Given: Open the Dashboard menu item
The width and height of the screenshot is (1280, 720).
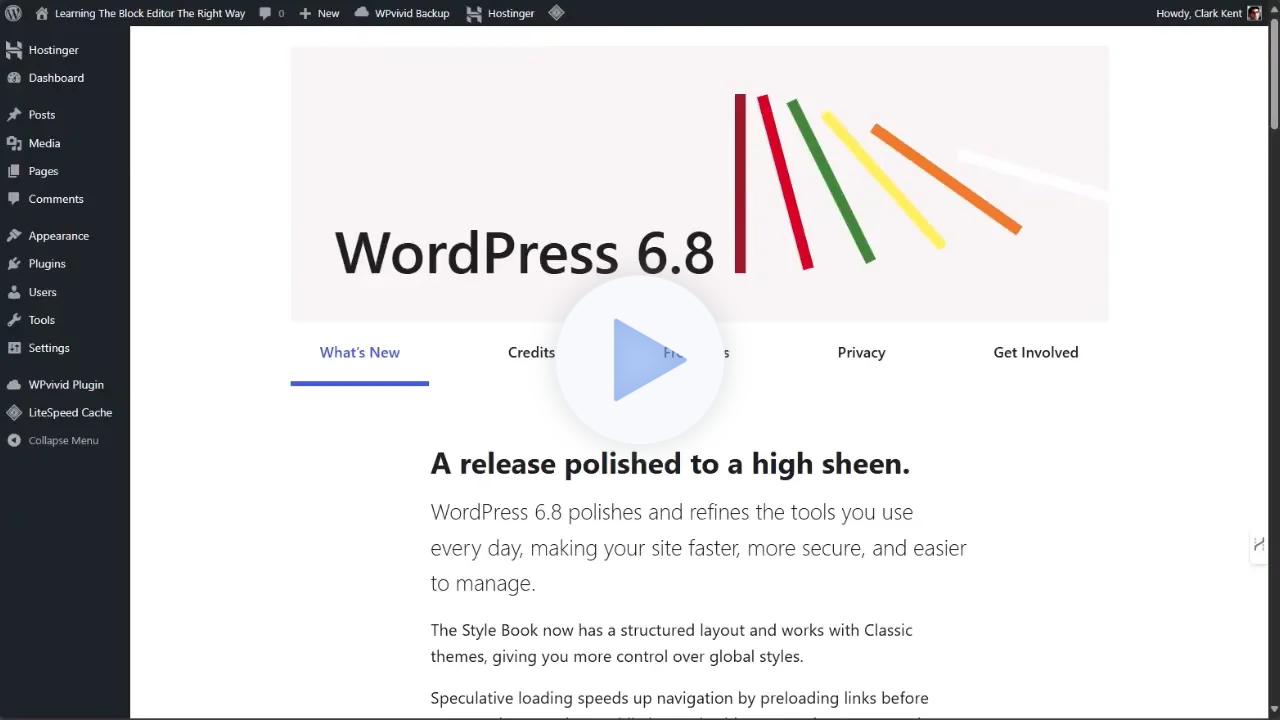Looking at the screenshot, I should (x=56, y=78).
